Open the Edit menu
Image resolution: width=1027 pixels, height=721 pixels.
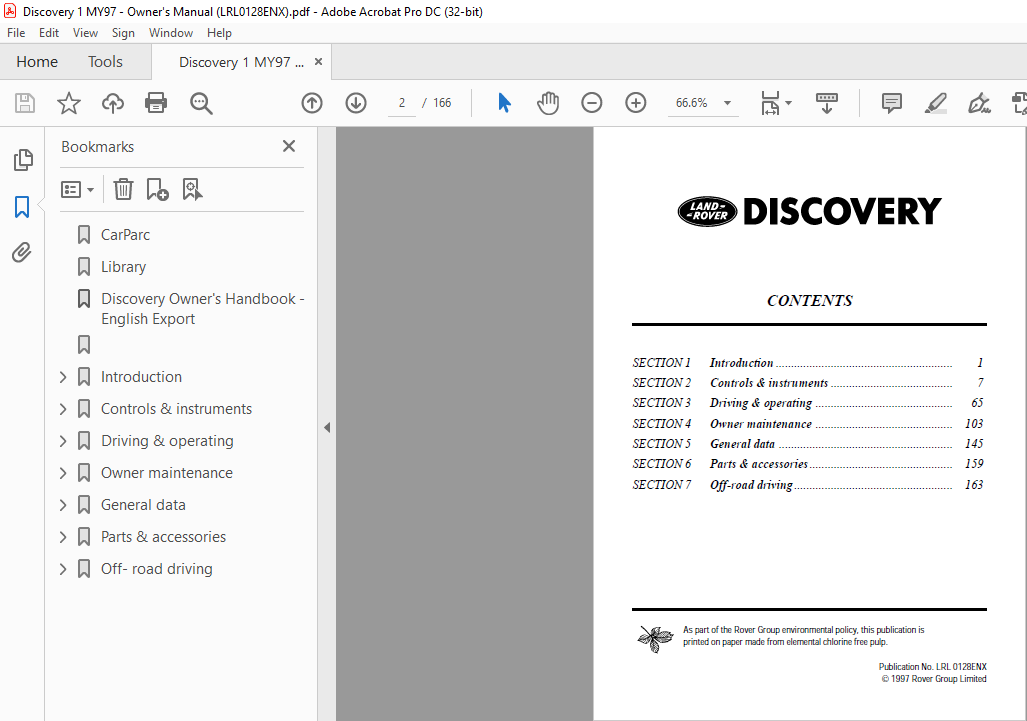coord(48,33)
